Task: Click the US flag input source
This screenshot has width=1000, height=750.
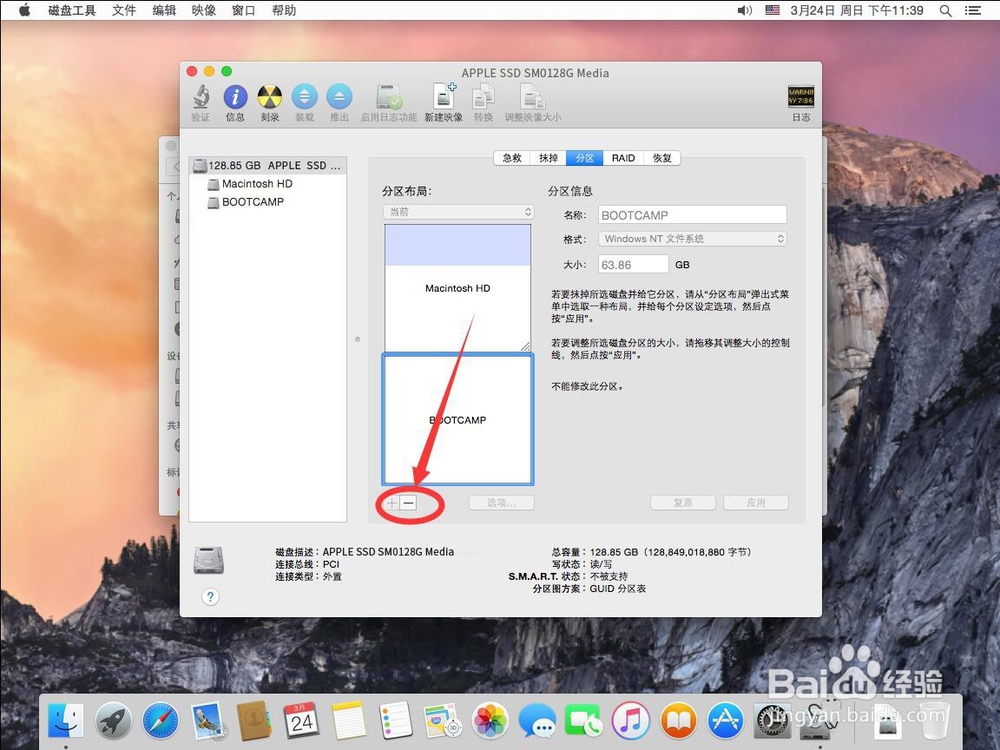Action: [x=772, y=10]
